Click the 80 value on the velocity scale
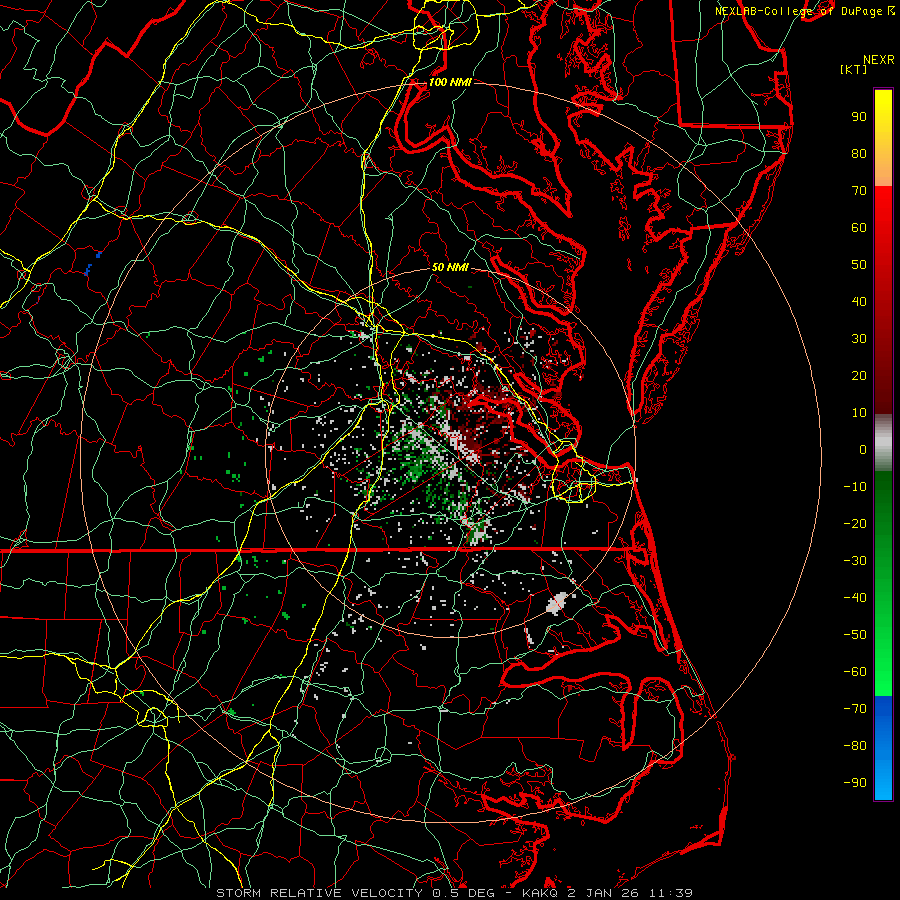 pyautogui.click(x=859, y=154)
